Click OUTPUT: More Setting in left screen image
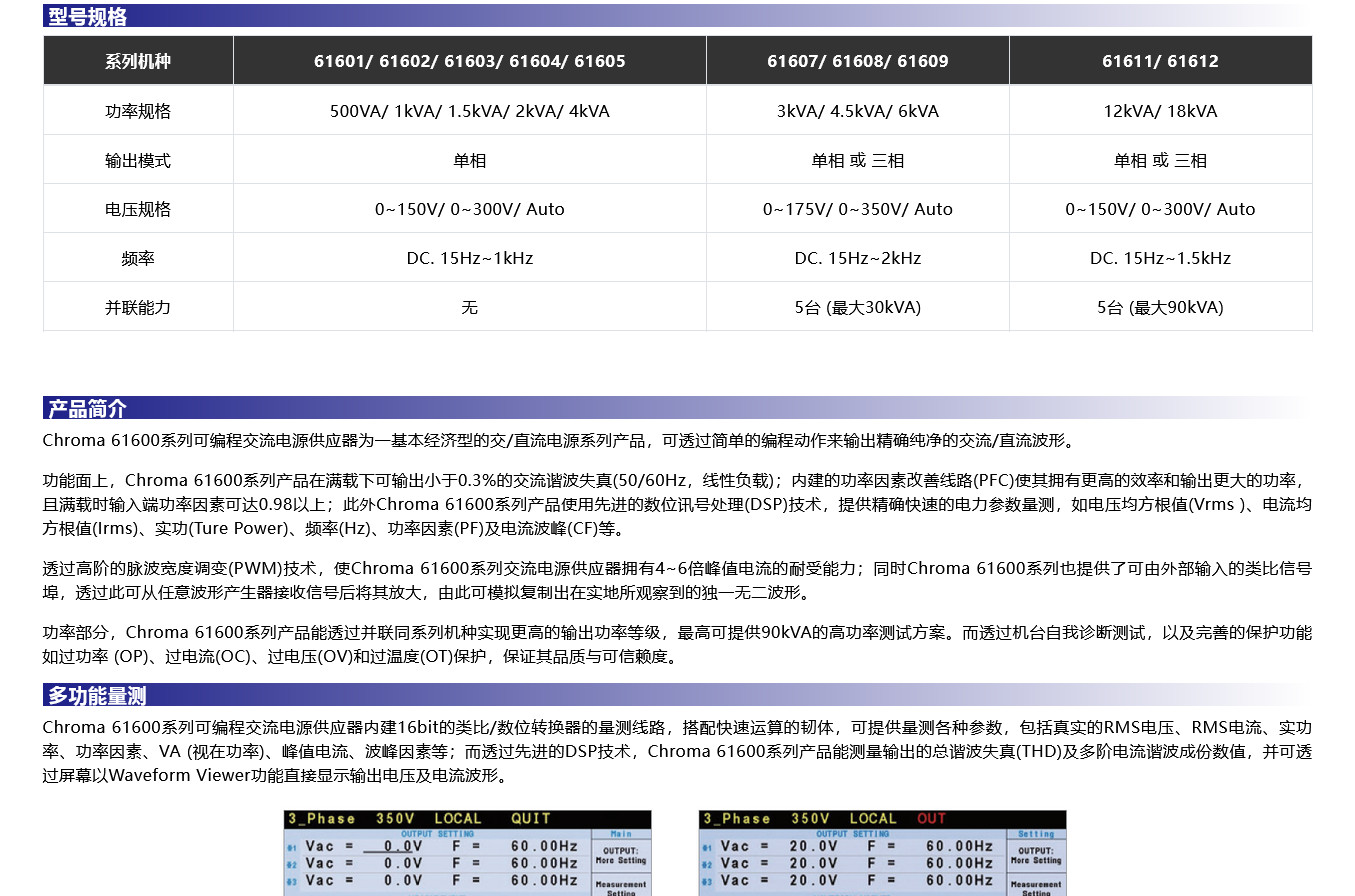This screenshot has width=1355, height=896. coord(621,856)
